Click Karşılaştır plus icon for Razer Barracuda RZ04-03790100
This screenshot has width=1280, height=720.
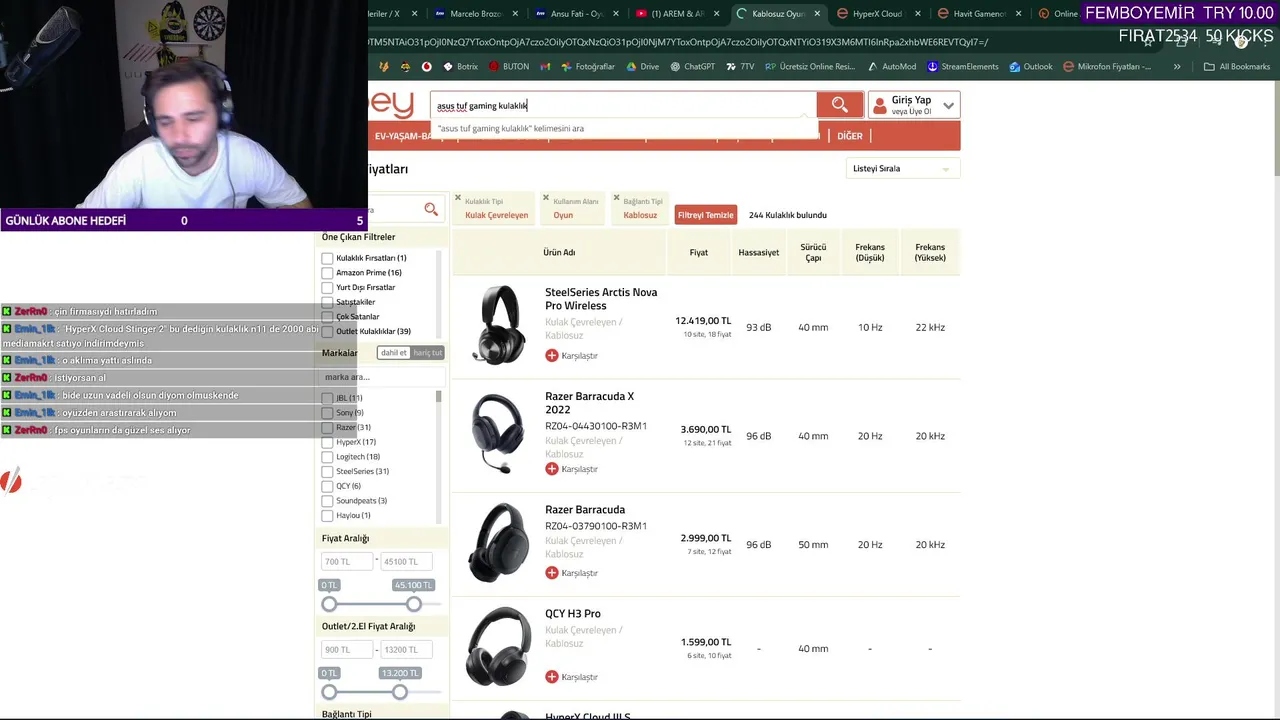(x=552, y=573)
